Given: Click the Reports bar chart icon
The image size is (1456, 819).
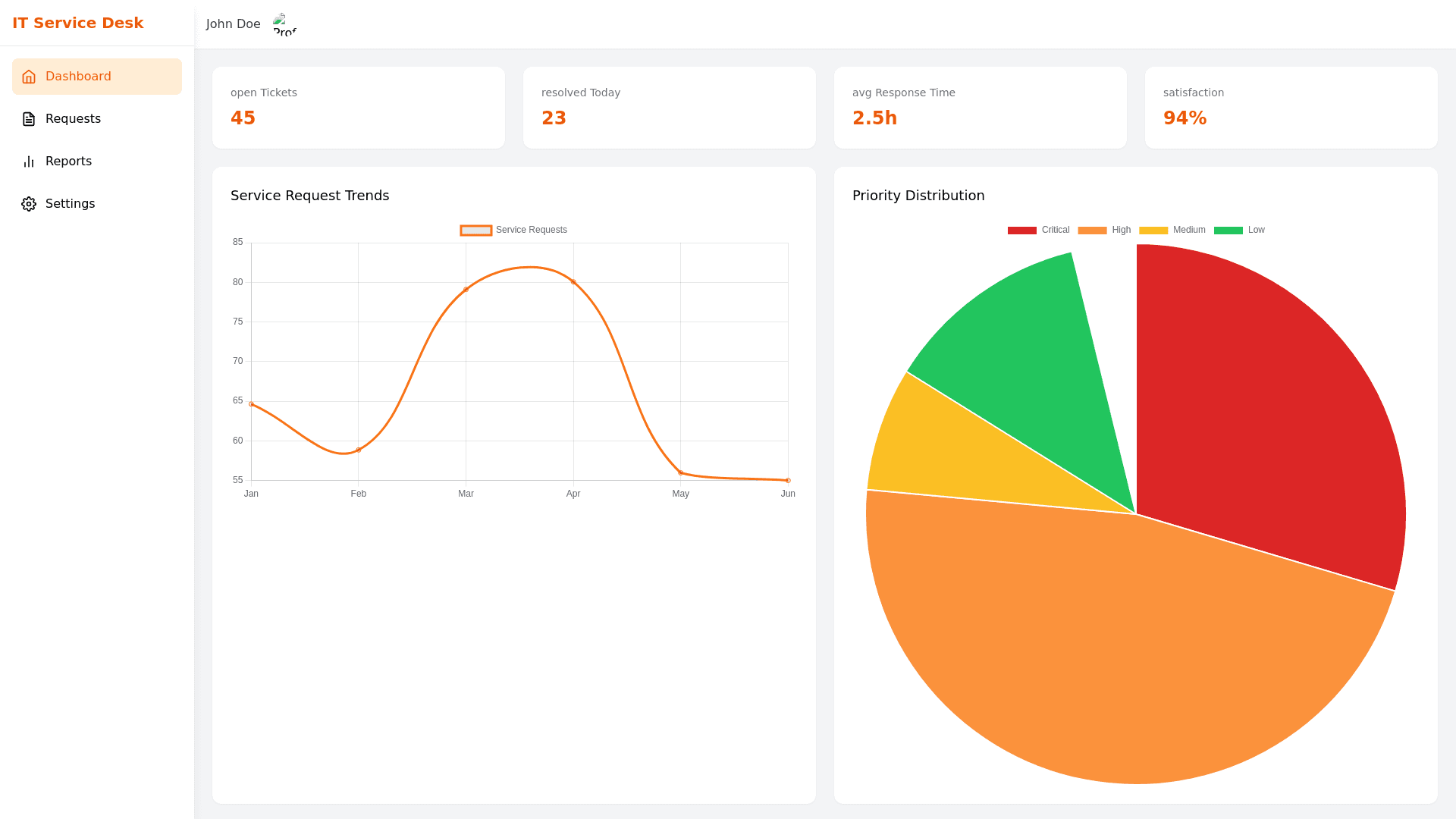Looking at the screenshot, I should (29, 162).
